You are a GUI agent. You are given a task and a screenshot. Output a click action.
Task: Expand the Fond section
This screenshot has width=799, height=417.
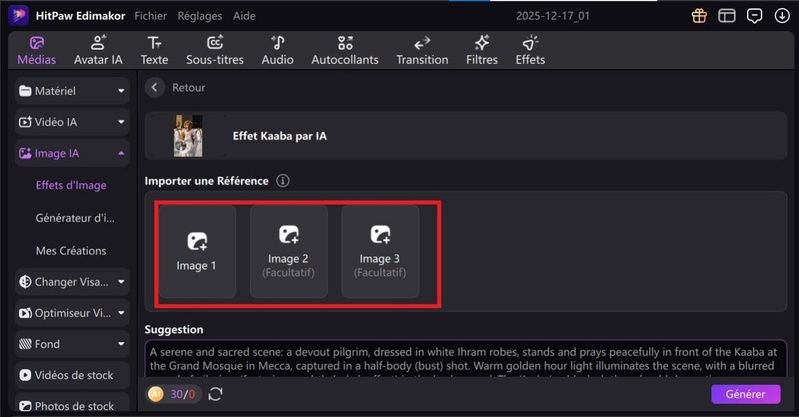[72, 344]
